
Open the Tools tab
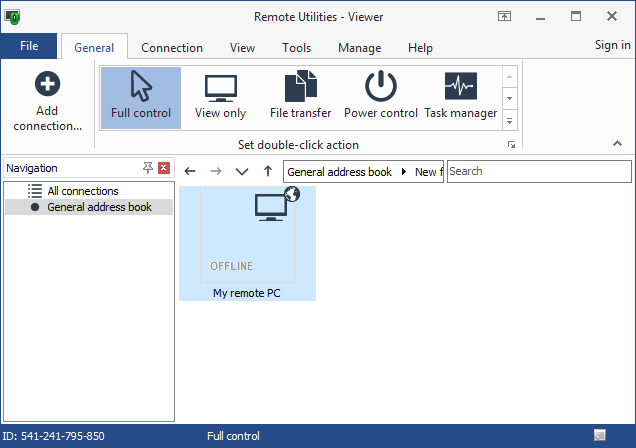pyautogui.click(x=296, y=47)
